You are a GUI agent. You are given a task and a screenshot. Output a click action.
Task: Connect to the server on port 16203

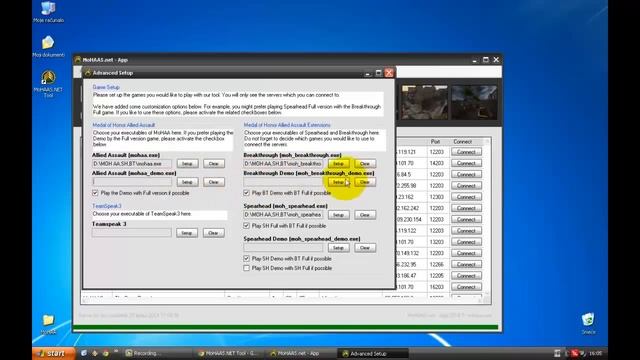(x=466, y=287)
